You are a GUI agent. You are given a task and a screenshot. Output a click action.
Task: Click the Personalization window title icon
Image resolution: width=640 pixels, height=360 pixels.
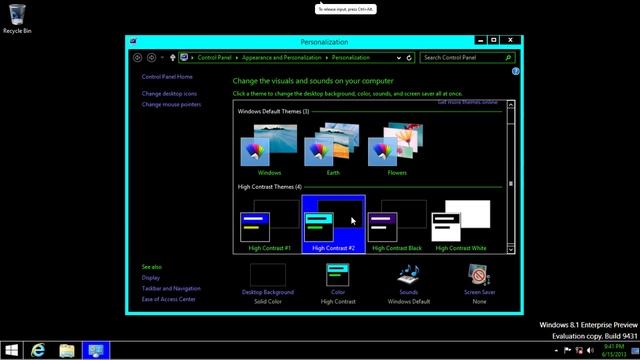[x=133, y=41]
